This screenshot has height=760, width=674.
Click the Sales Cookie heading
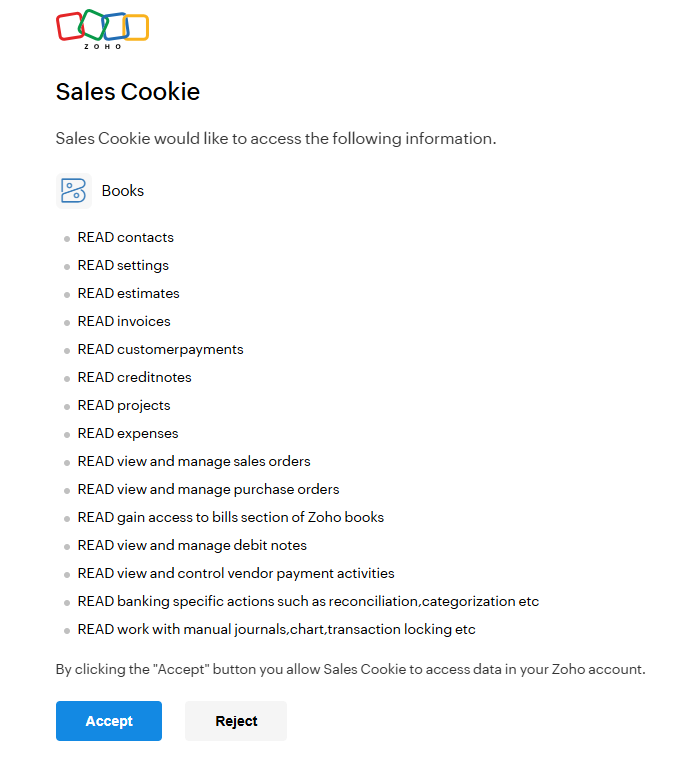(x=128, y=92)
